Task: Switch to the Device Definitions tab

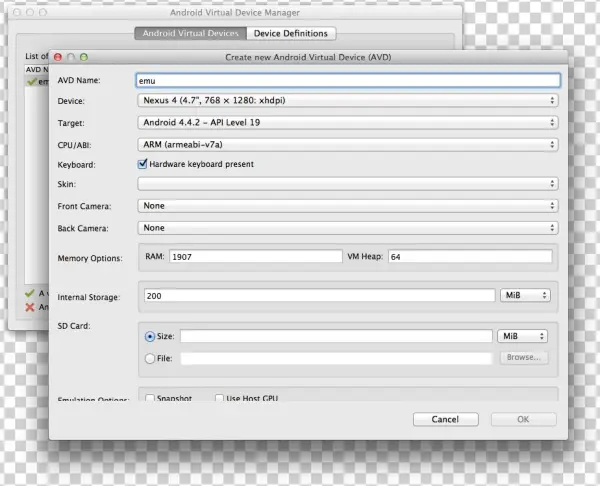Action: 291,33
